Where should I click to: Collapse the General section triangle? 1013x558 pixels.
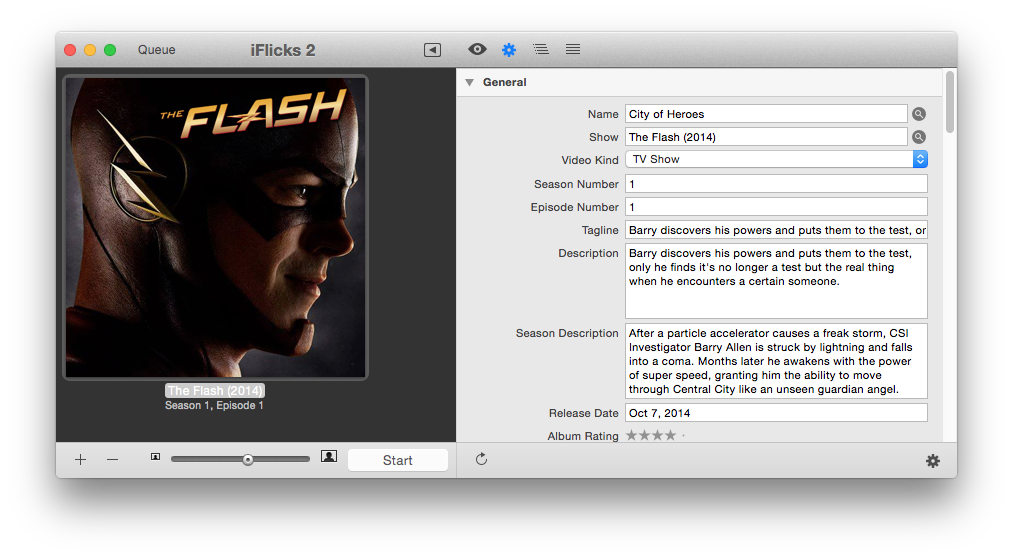[x=470, y=82]
